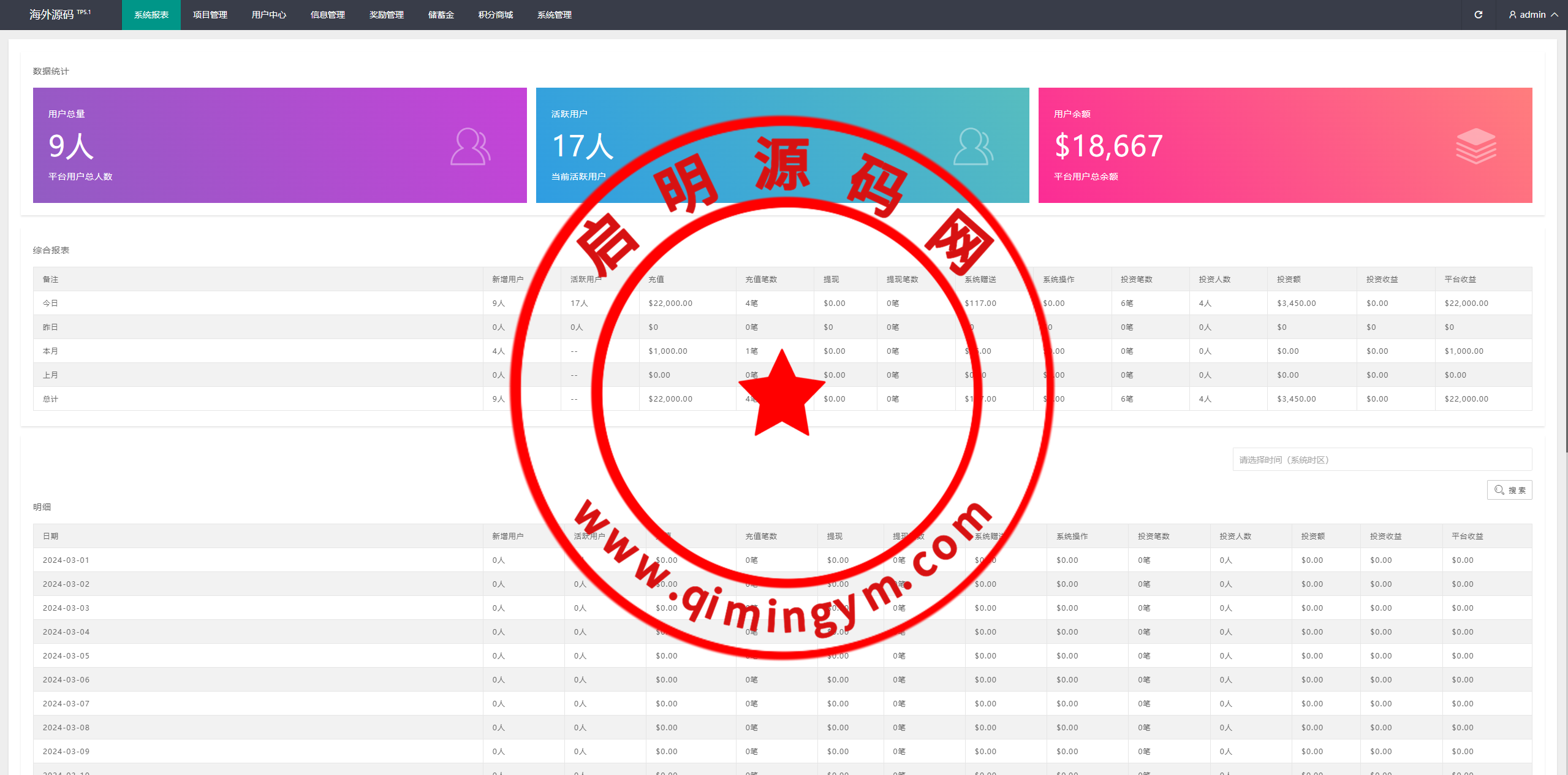Open the 信息管理 menu
1568x775 pixels.
click(x=328, y=15)
